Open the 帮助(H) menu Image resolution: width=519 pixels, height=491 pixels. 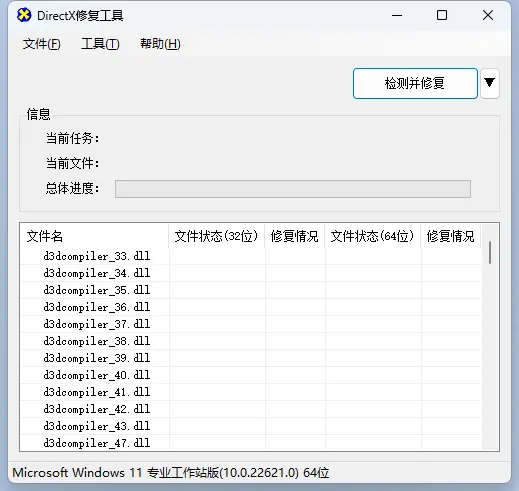pyautogui.click(x=160, y=44)
